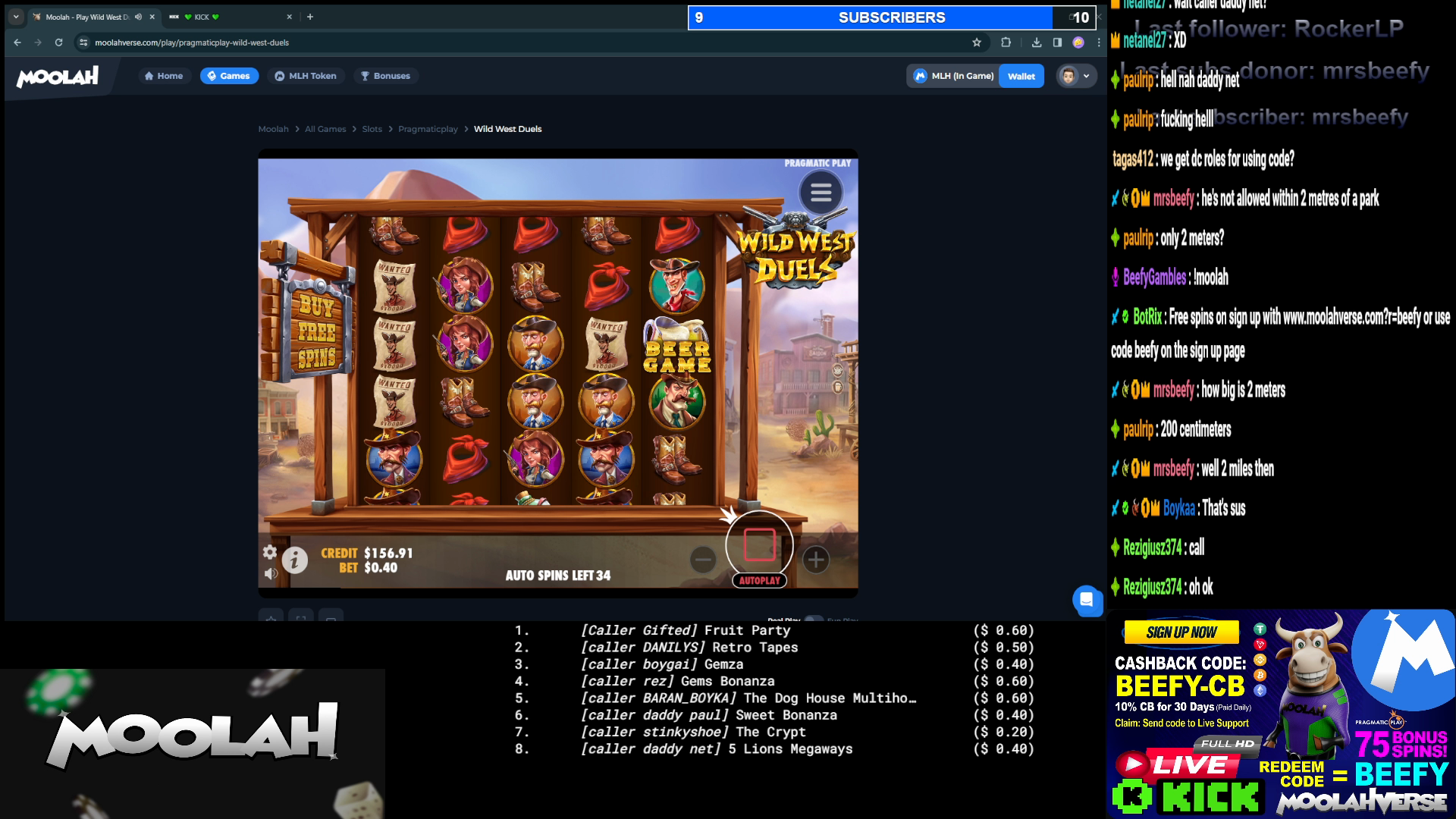Click BotRix username in chat
1456x819 pixels.
coord(1147,317)
